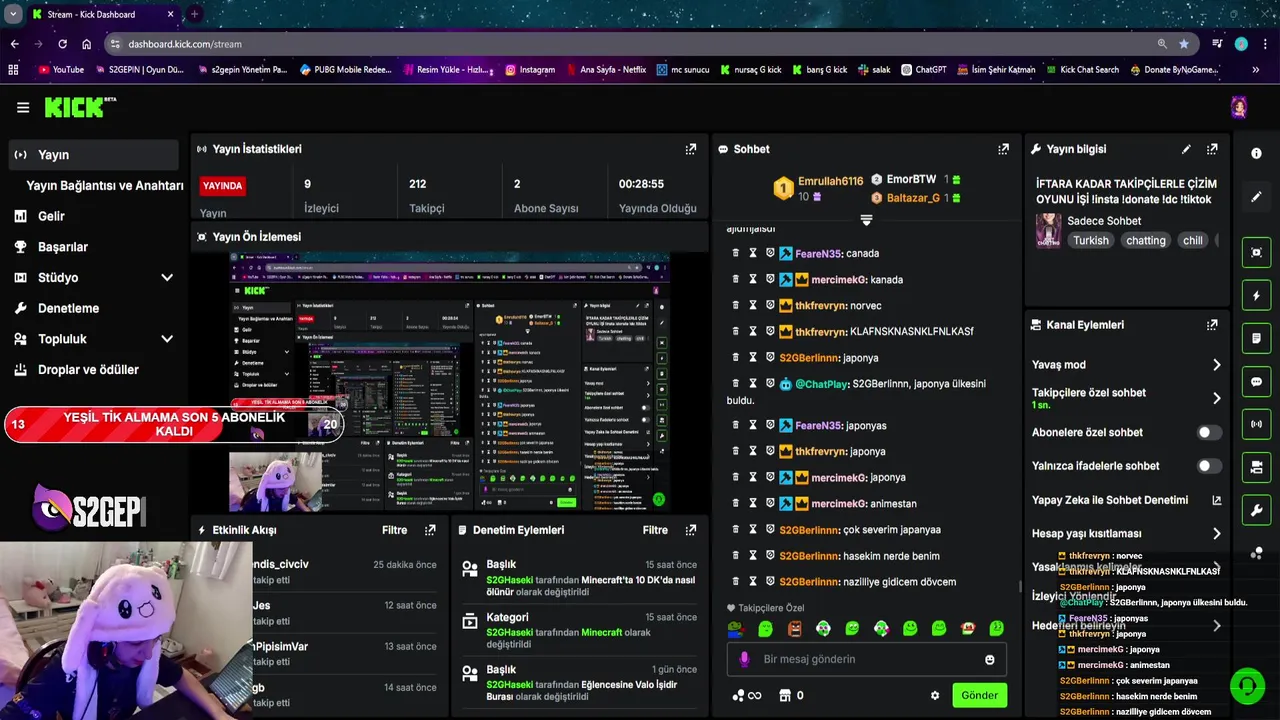1280x720 pixels.
Task: Click the Sadece Sohbet category thumbnail
Action: [1048, 230]
